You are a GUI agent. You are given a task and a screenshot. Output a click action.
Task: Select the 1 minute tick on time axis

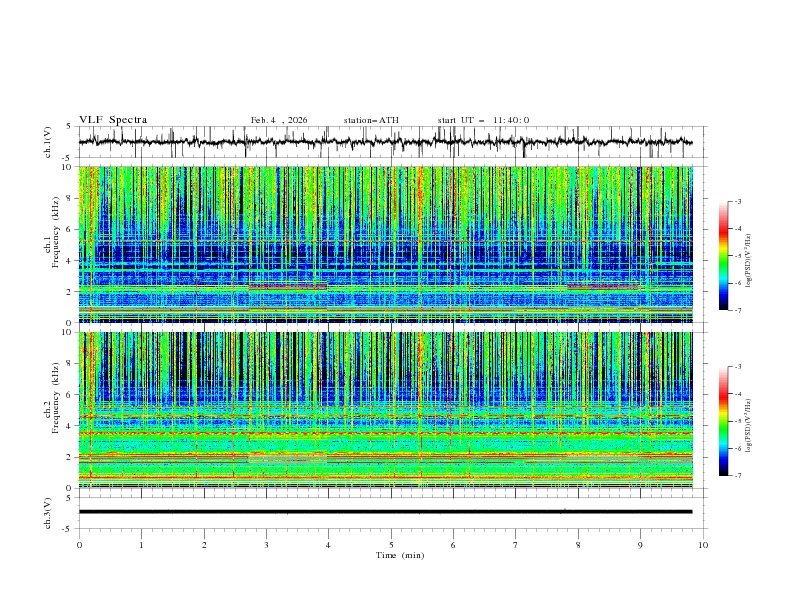(x=141, y=544)
